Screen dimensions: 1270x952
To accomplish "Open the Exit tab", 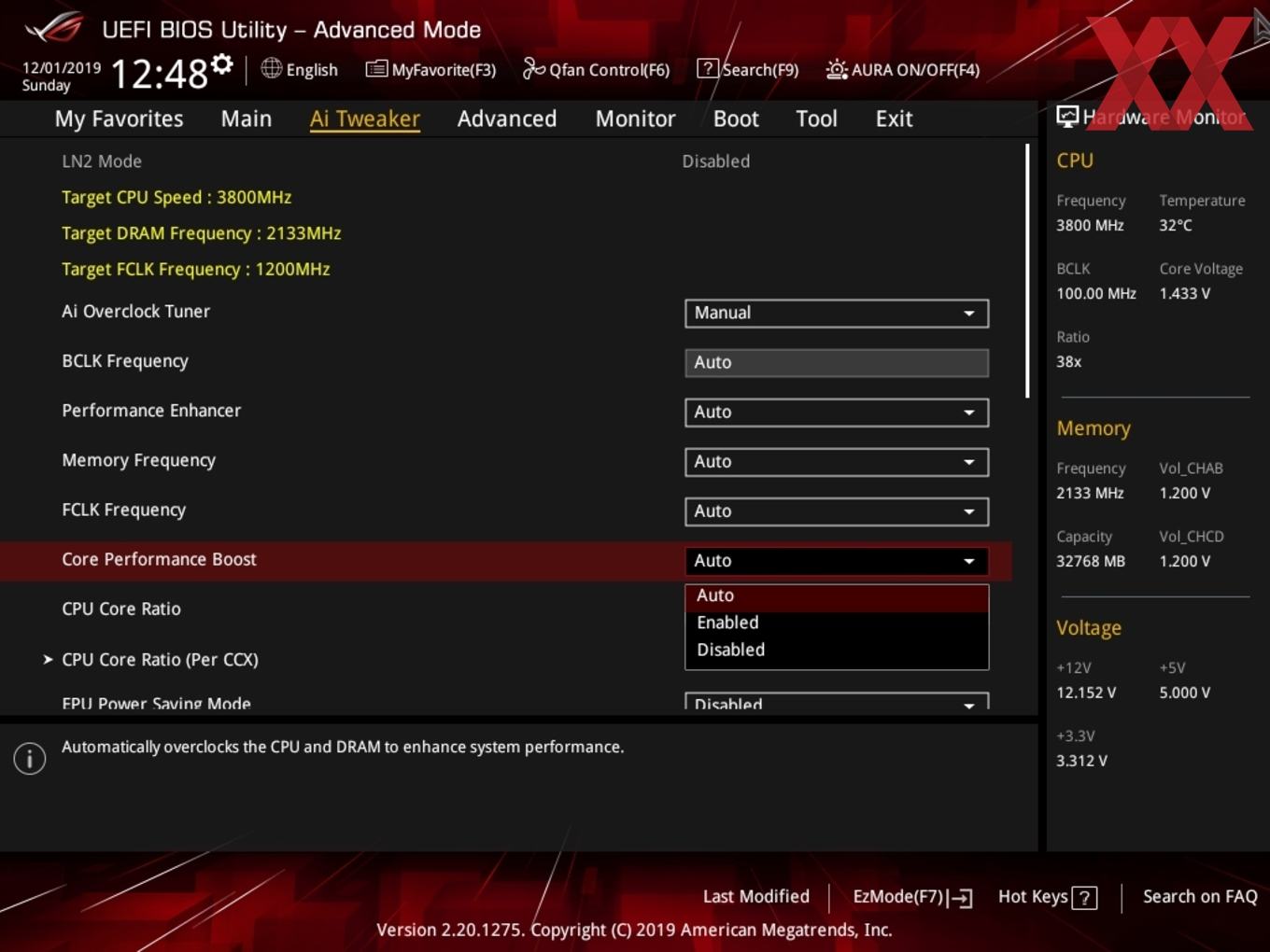I will (894, 119).
